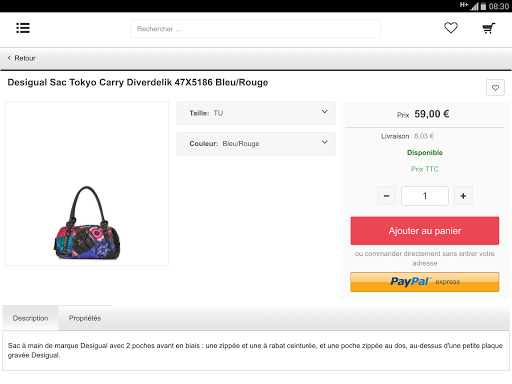
Task: Go back using the Retour arrow
Action: coord(9,58)
